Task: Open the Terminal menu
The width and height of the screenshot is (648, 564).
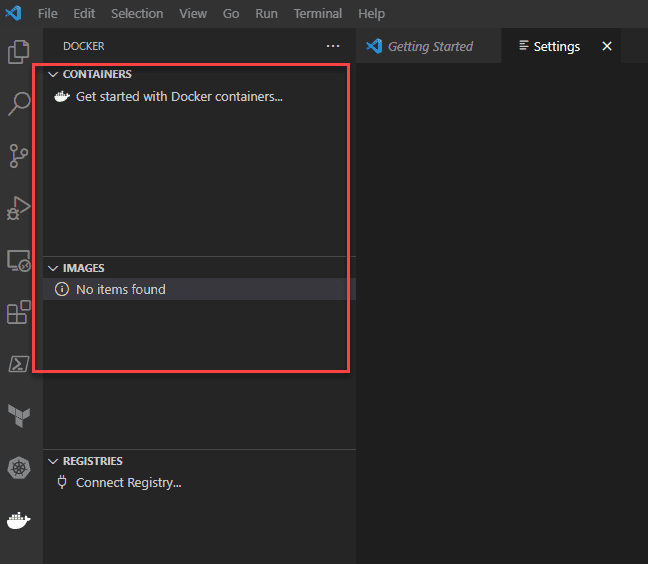Action: tap(318, 14)
